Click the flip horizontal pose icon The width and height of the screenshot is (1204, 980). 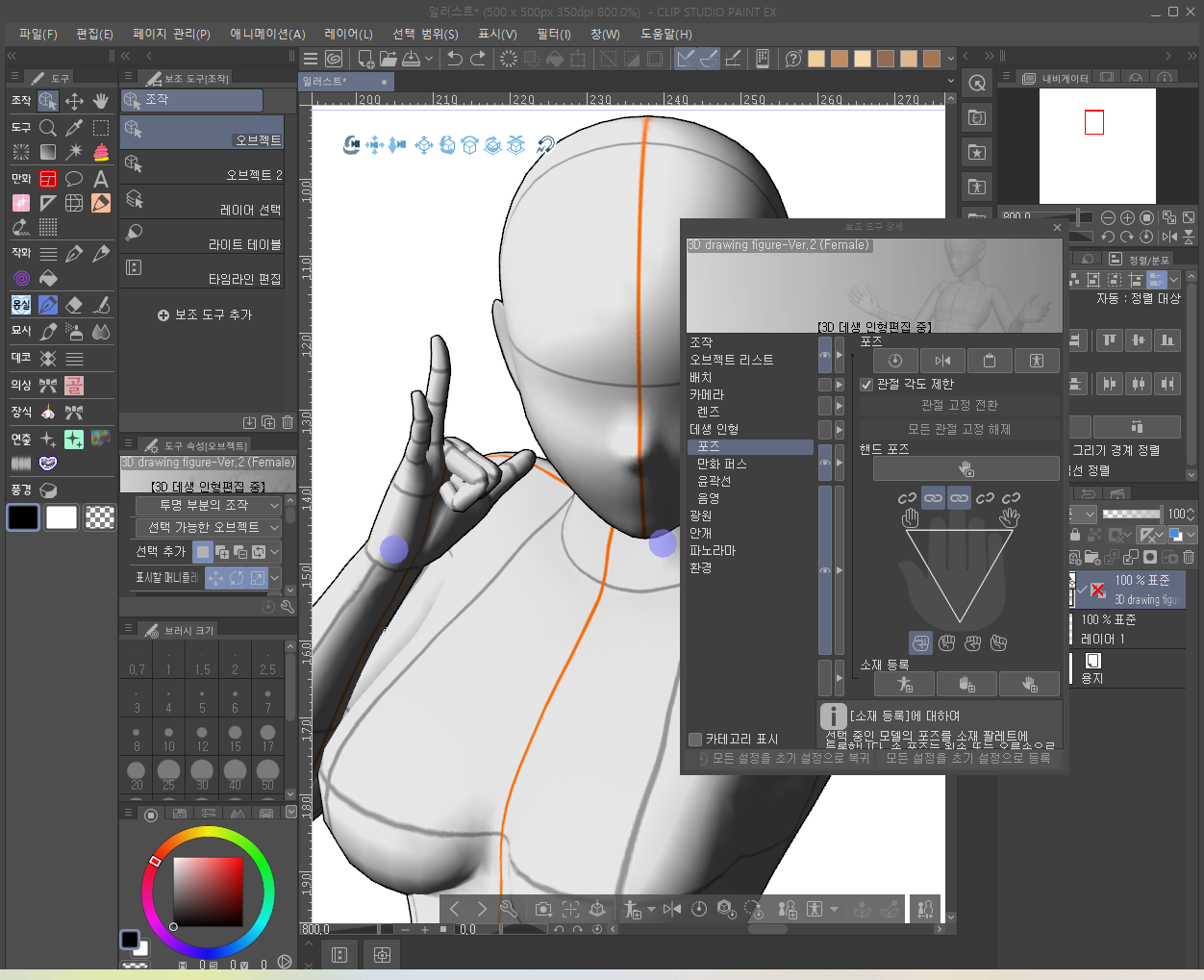coord(942,361)
